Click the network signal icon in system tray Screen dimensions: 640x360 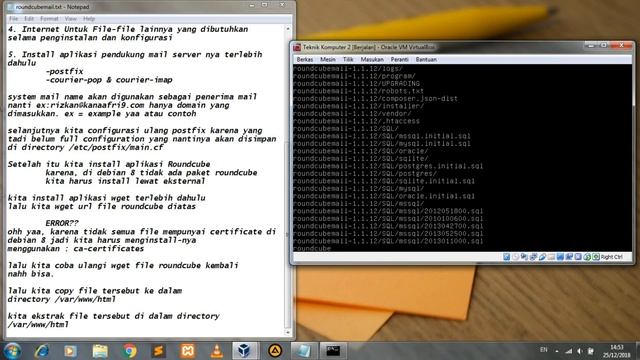569,351
